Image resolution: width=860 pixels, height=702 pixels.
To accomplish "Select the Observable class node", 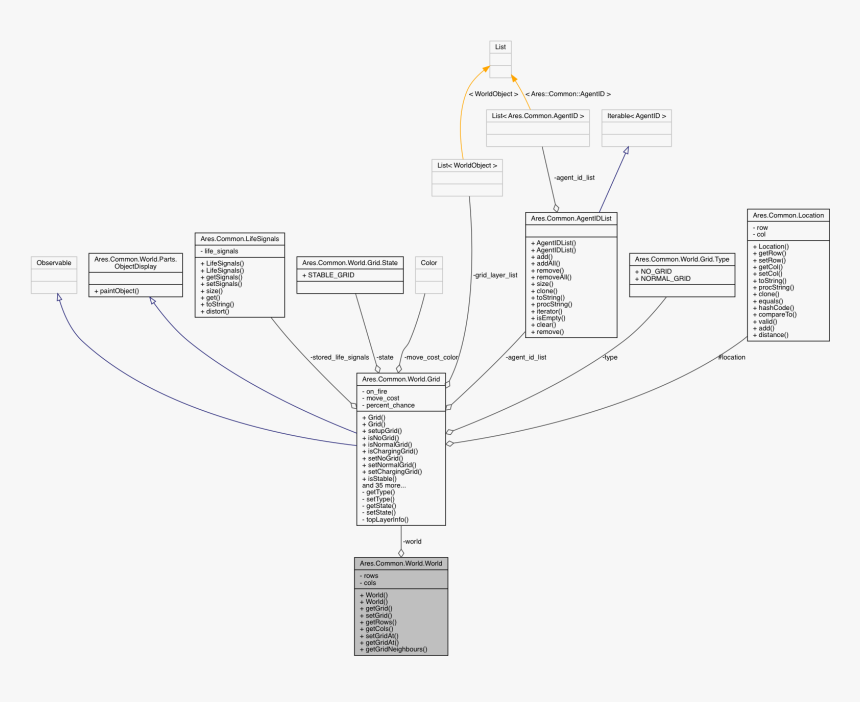I will pyautogui.click(x=53, y=262).
